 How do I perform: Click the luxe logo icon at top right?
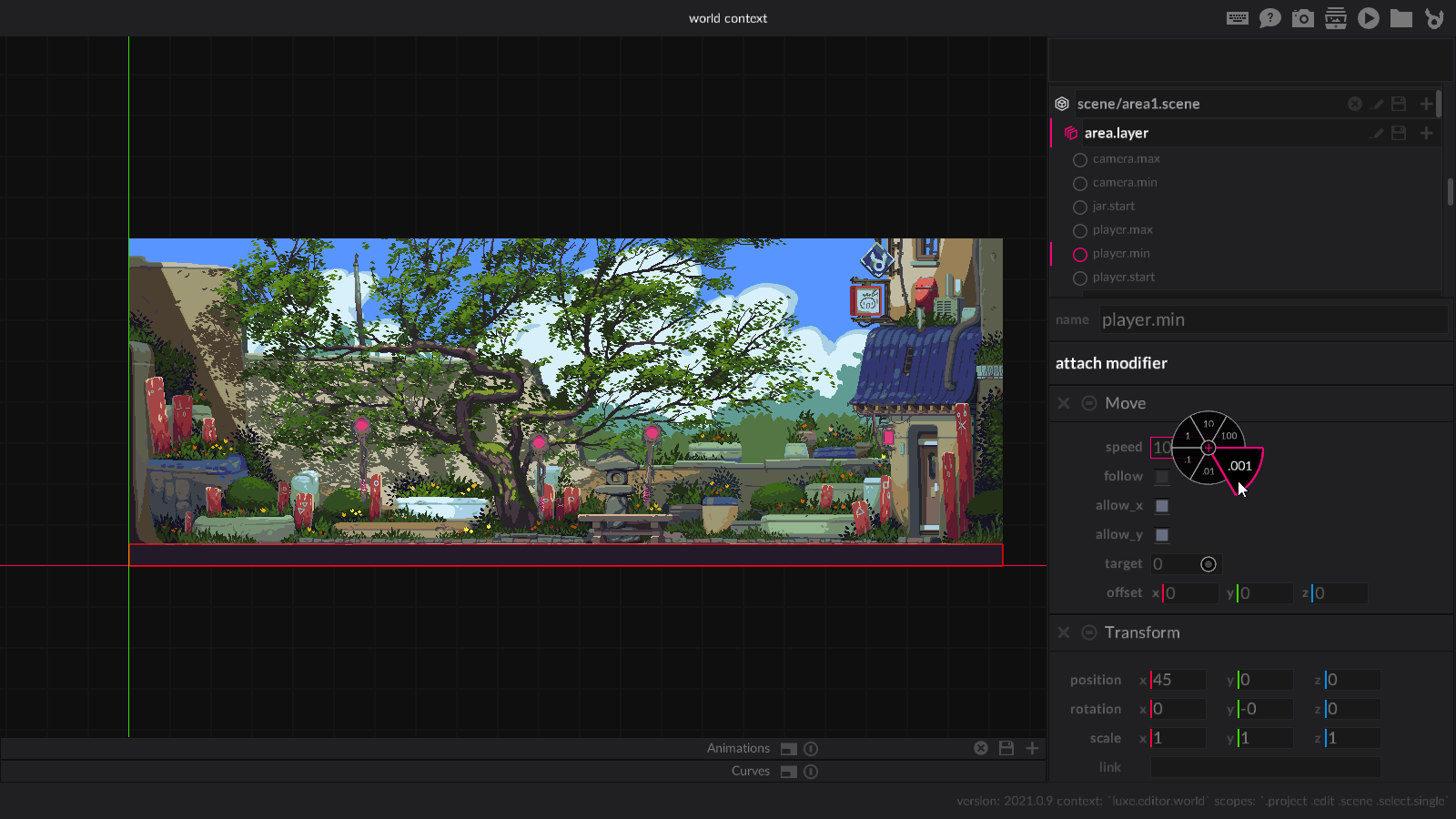(x=1434, y=18)
